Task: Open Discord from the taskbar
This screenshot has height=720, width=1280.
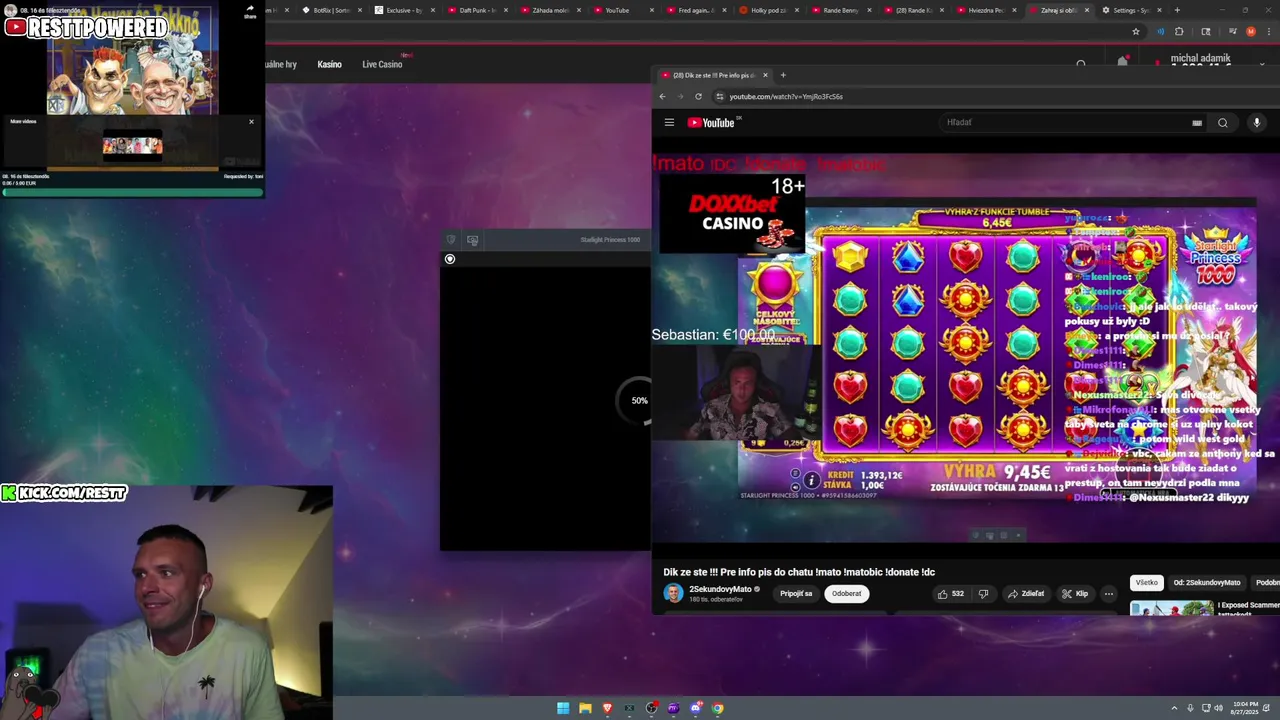Action: [695, 708]
